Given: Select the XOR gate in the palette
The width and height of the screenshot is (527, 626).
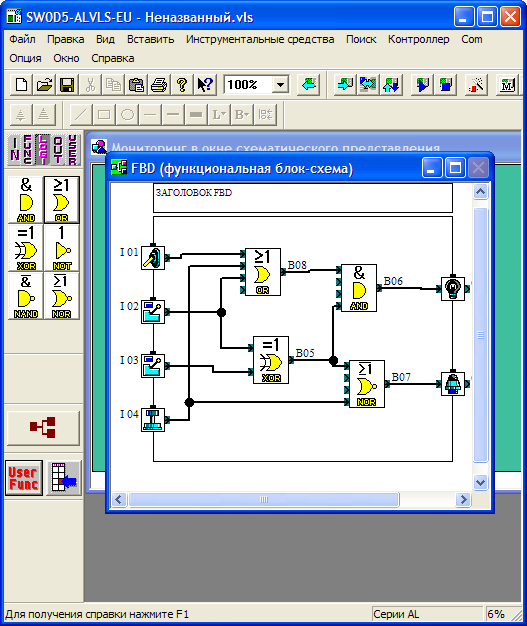Looking at the screenshot, I should point(26,248).
